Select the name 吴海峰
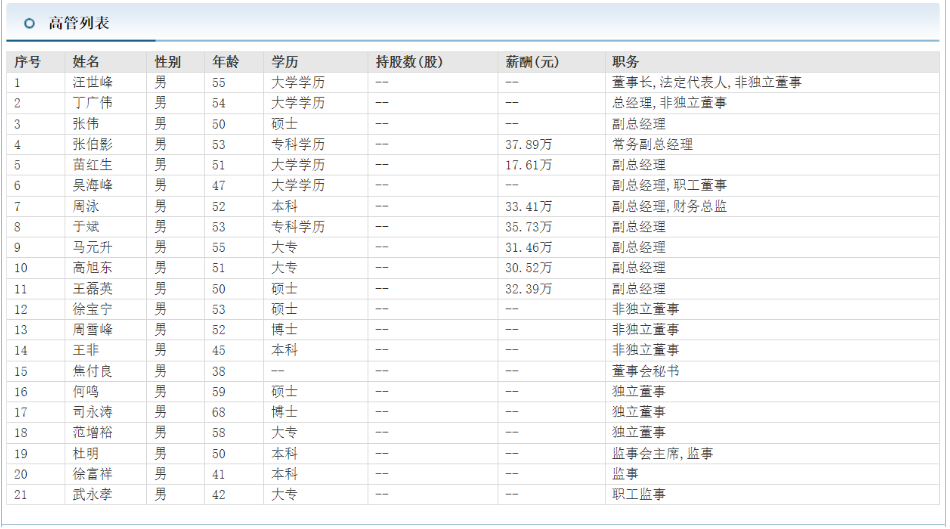Viewport: 950px width, 529px height. tap(93, 185)
